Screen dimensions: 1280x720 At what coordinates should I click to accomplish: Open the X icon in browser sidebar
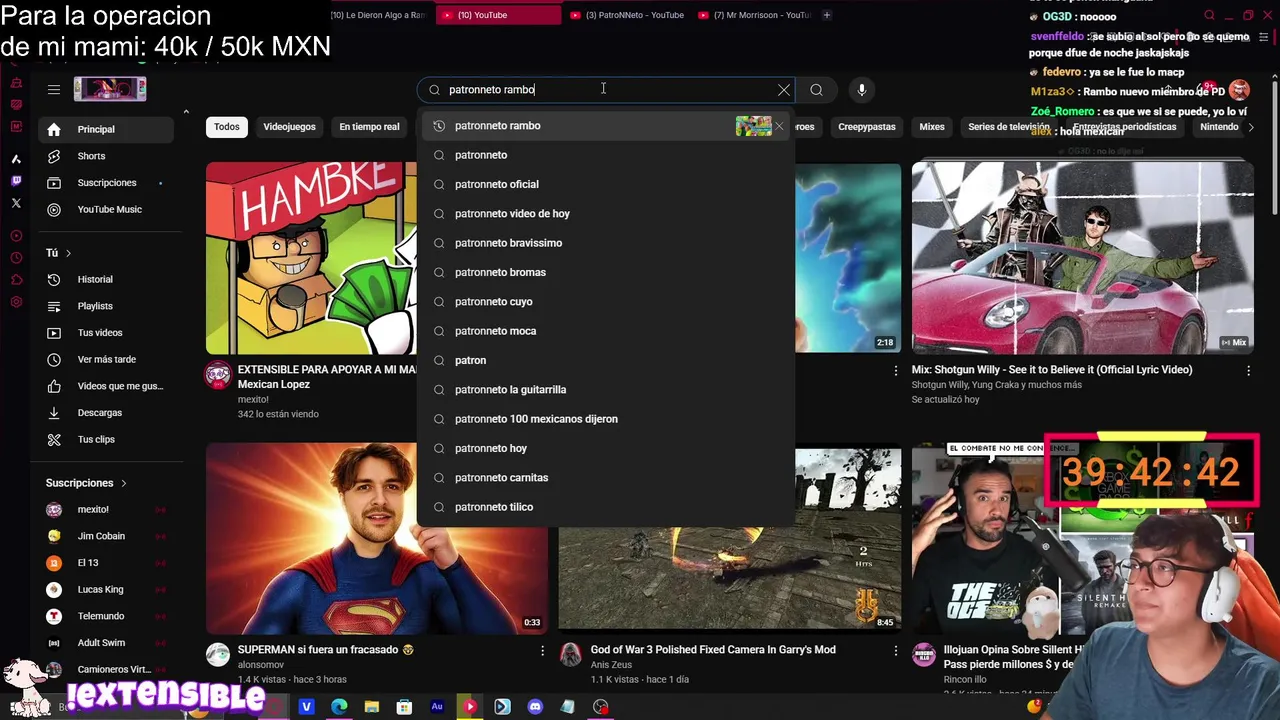(x=16, y=203)
